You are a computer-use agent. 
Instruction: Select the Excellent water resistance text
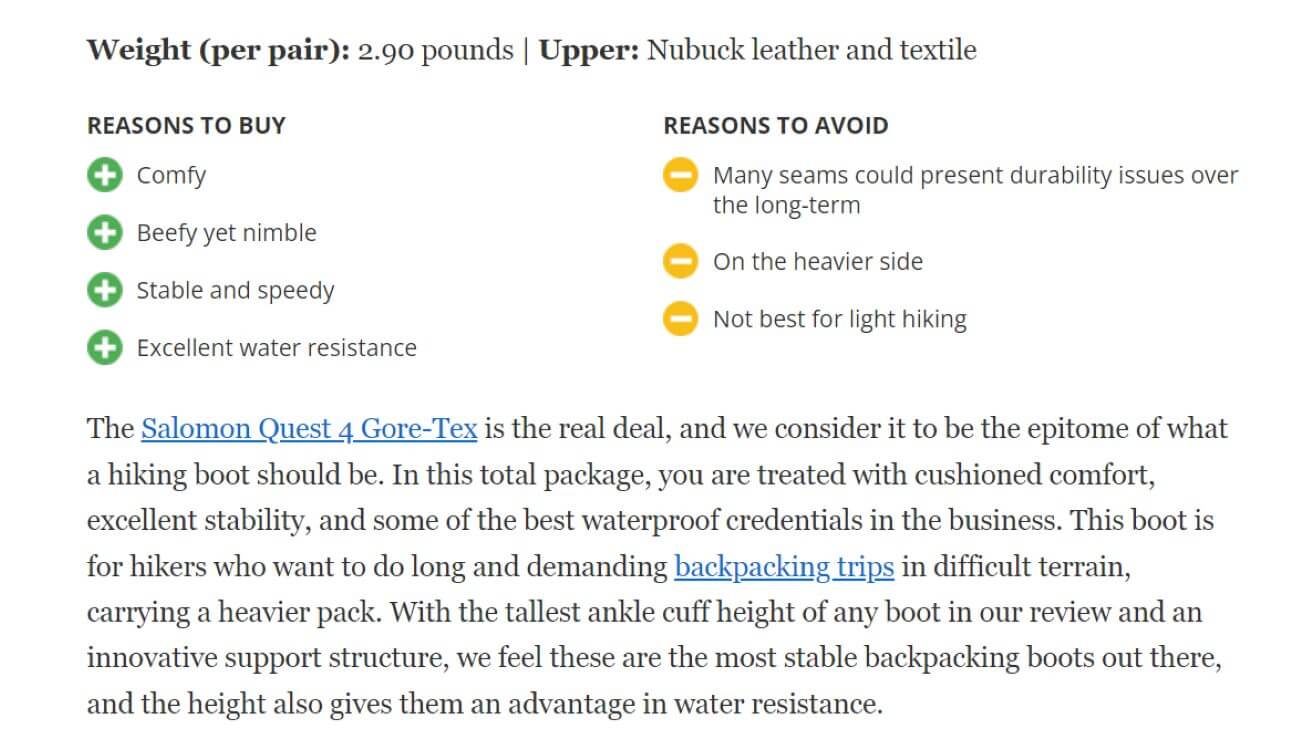pos(277,348)
